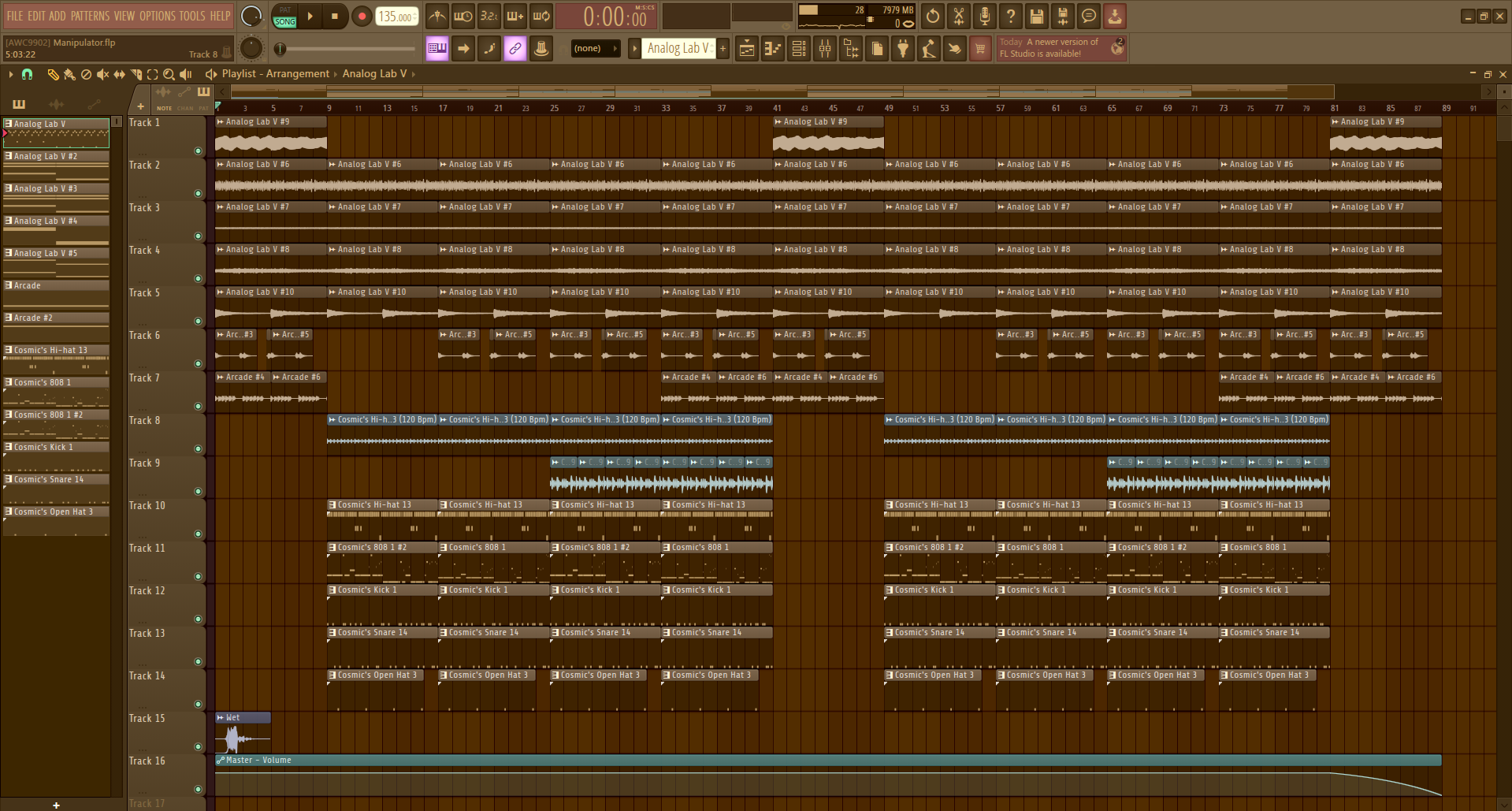Open help question mark icon
The image size is (1512, 811).
pos(1011,16)
